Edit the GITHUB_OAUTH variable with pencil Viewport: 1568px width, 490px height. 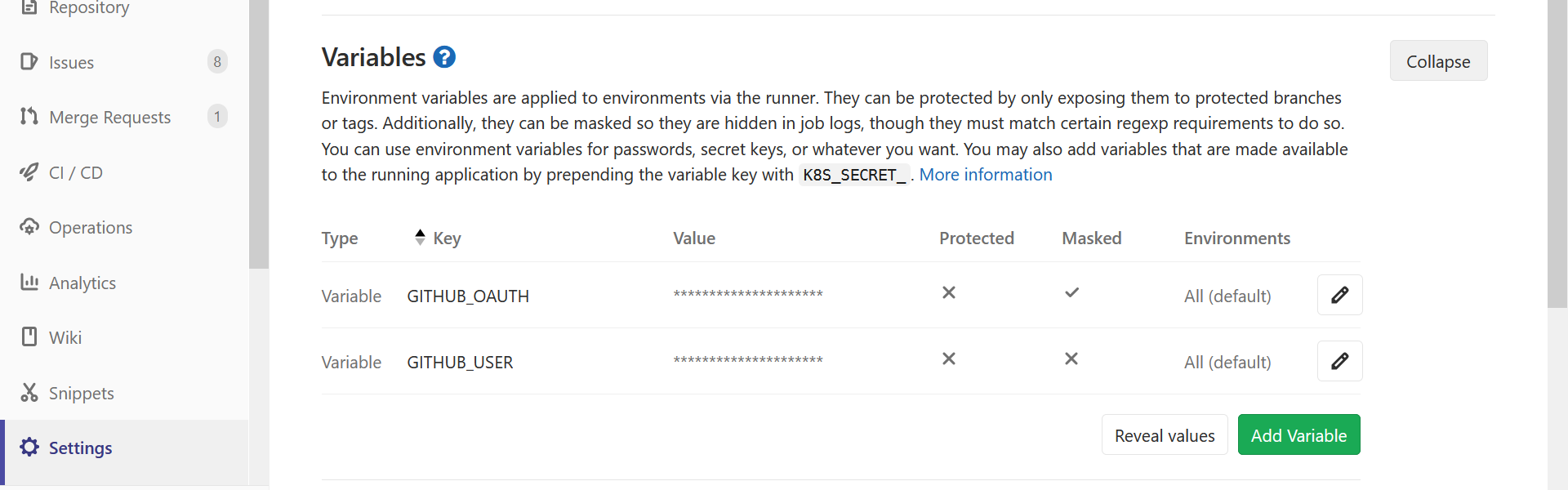pyautogui.click(x=1339, y=295)
